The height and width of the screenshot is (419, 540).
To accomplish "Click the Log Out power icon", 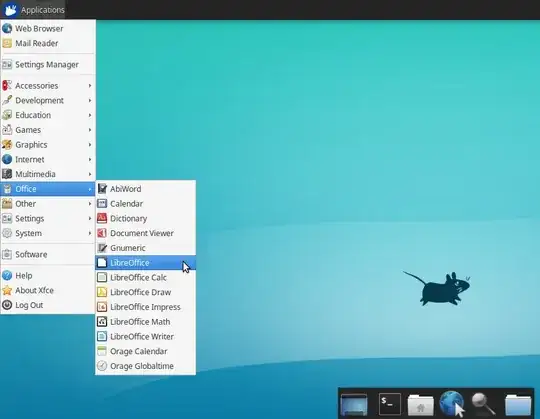I will click(x=7, y=305).
